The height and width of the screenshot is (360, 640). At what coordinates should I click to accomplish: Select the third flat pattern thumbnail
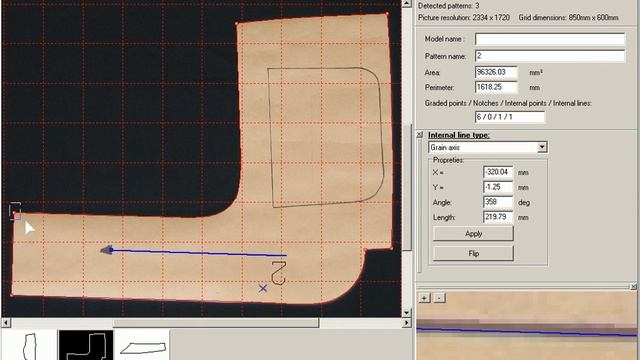tap(143, 345)
